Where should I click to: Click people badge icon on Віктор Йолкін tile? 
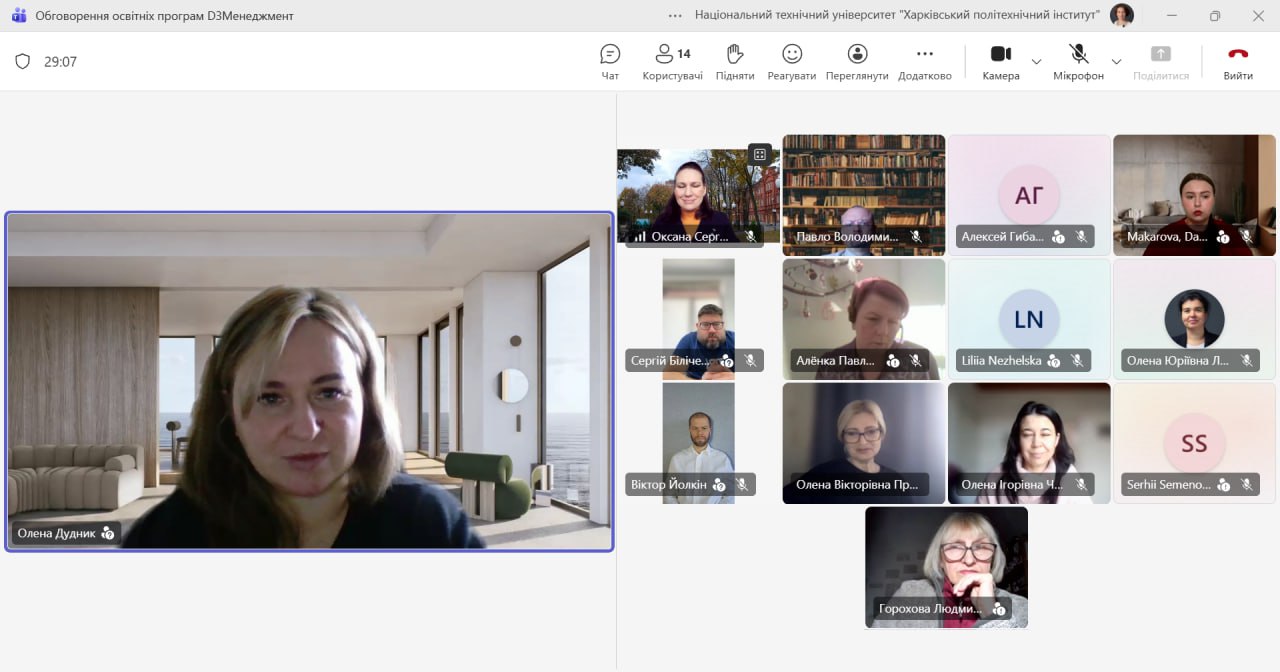(x=719, y=485)
